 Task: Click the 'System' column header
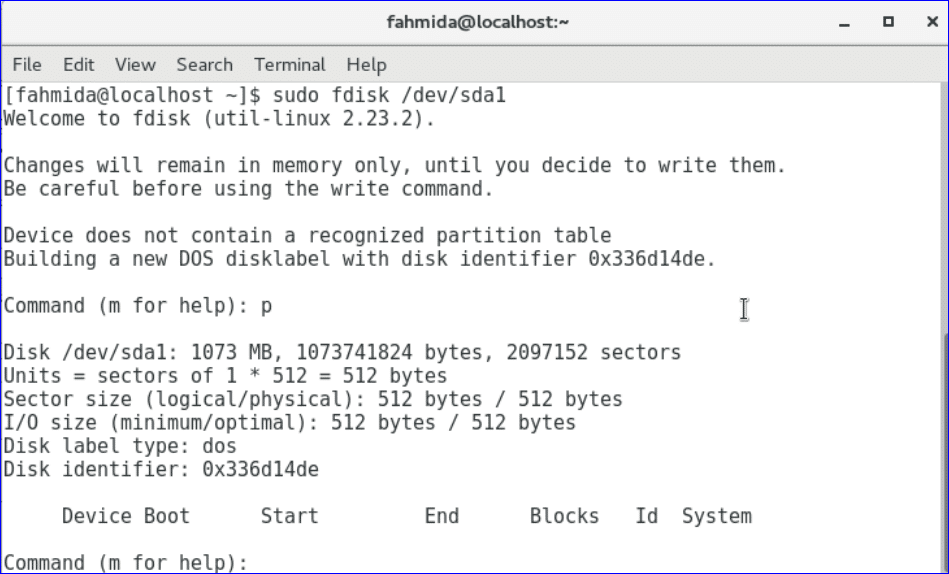(716, 516)
